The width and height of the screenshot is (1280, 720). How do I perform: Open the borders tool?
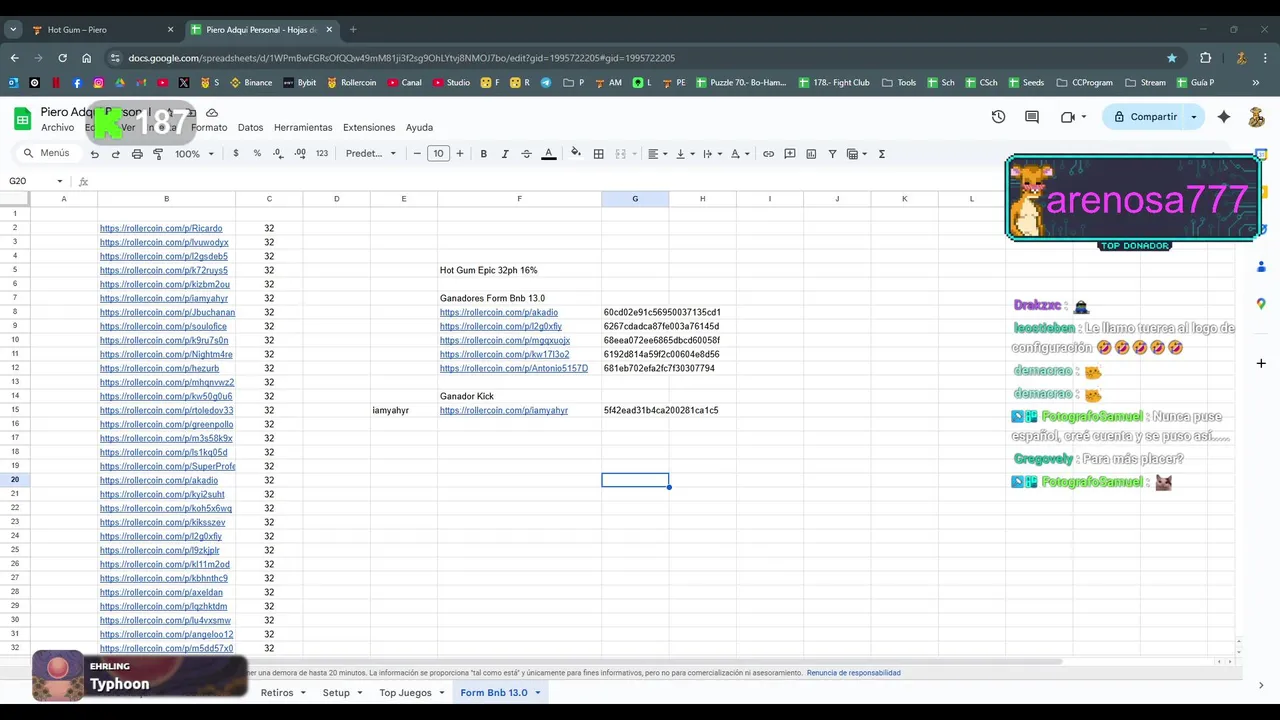tap(599, 154)
